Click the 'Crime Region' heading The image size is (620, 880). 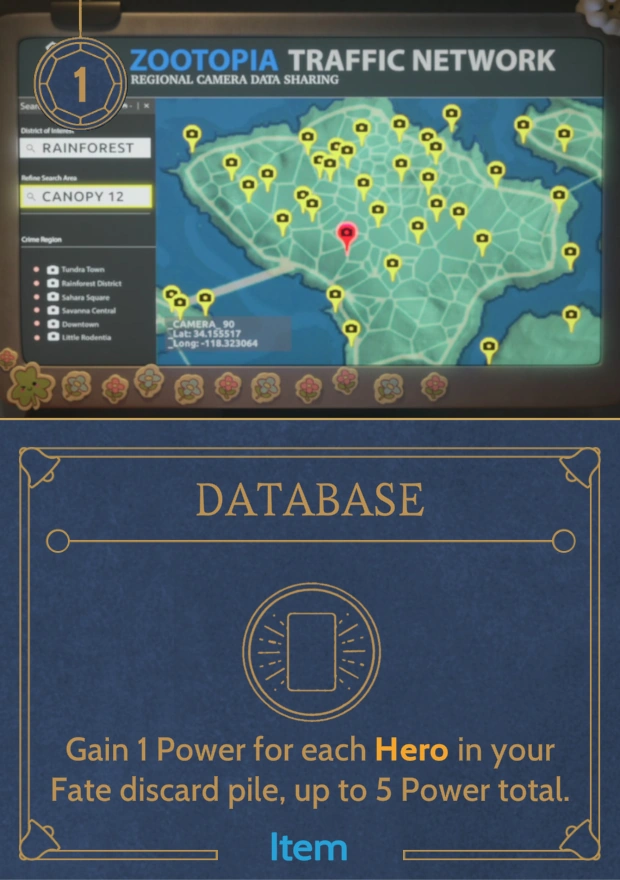tap(42, 240)
